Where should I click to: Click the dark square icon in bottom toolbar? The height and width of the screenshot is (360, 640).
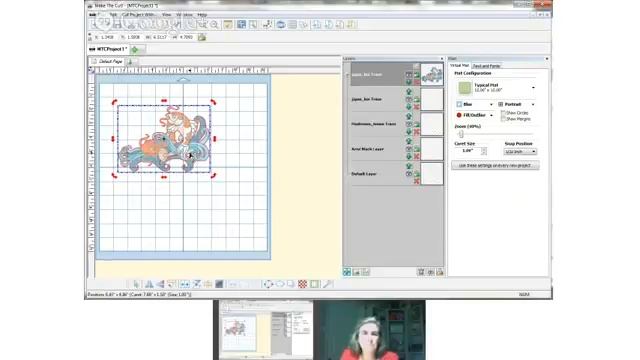click(219, 284)
